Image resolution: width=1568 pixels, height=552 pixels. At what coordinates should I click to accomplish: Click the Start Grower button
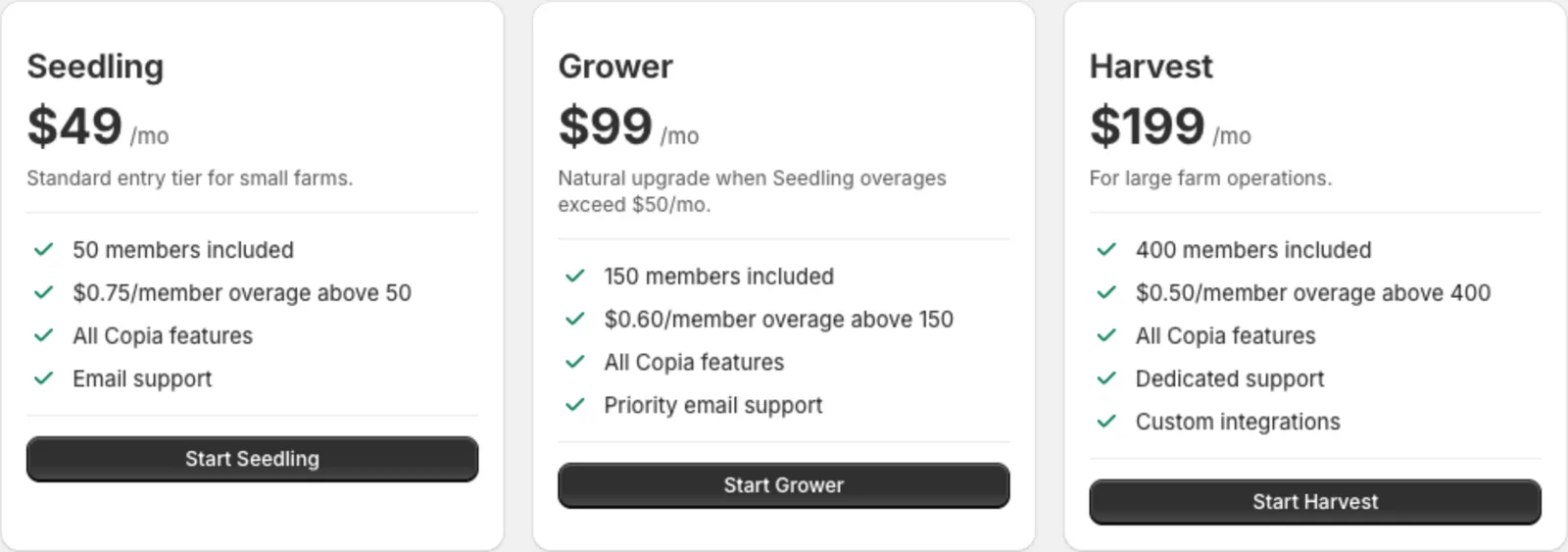point(783,485)
